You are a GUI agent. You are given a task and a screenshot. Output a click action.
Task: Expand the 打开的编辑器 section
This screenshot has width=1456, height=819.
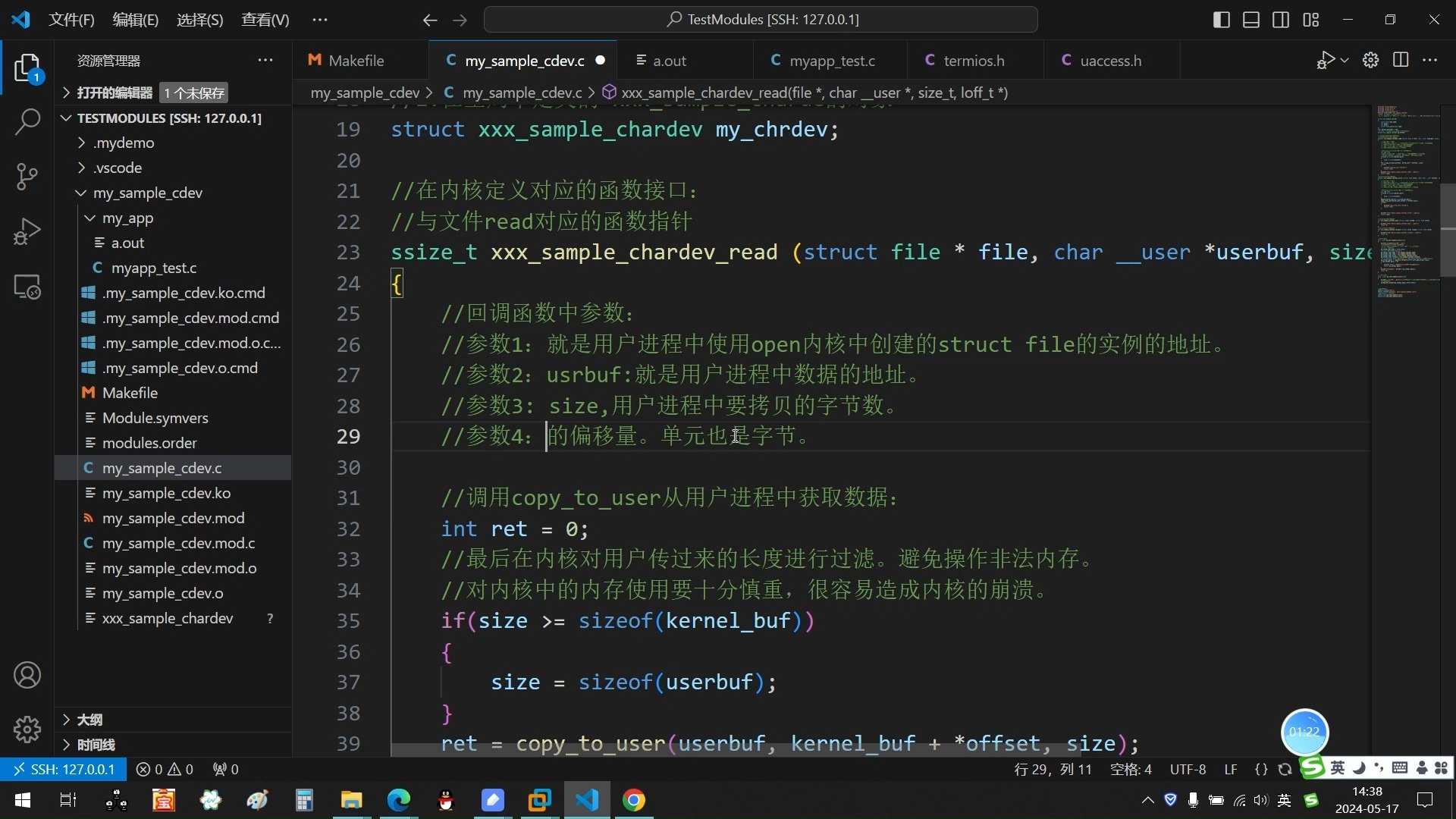coord(174,93)
